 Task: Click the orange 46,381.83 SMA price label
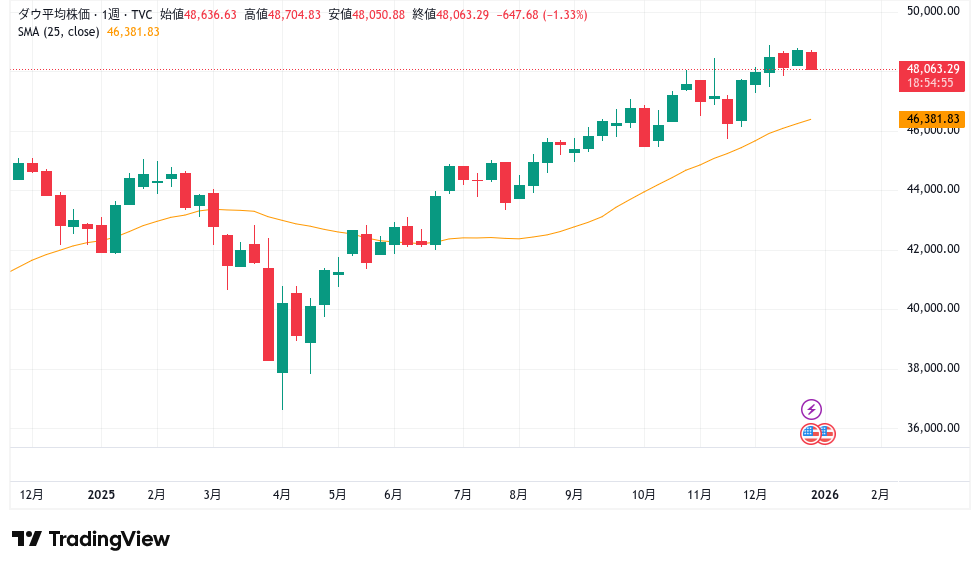point(932,119)
